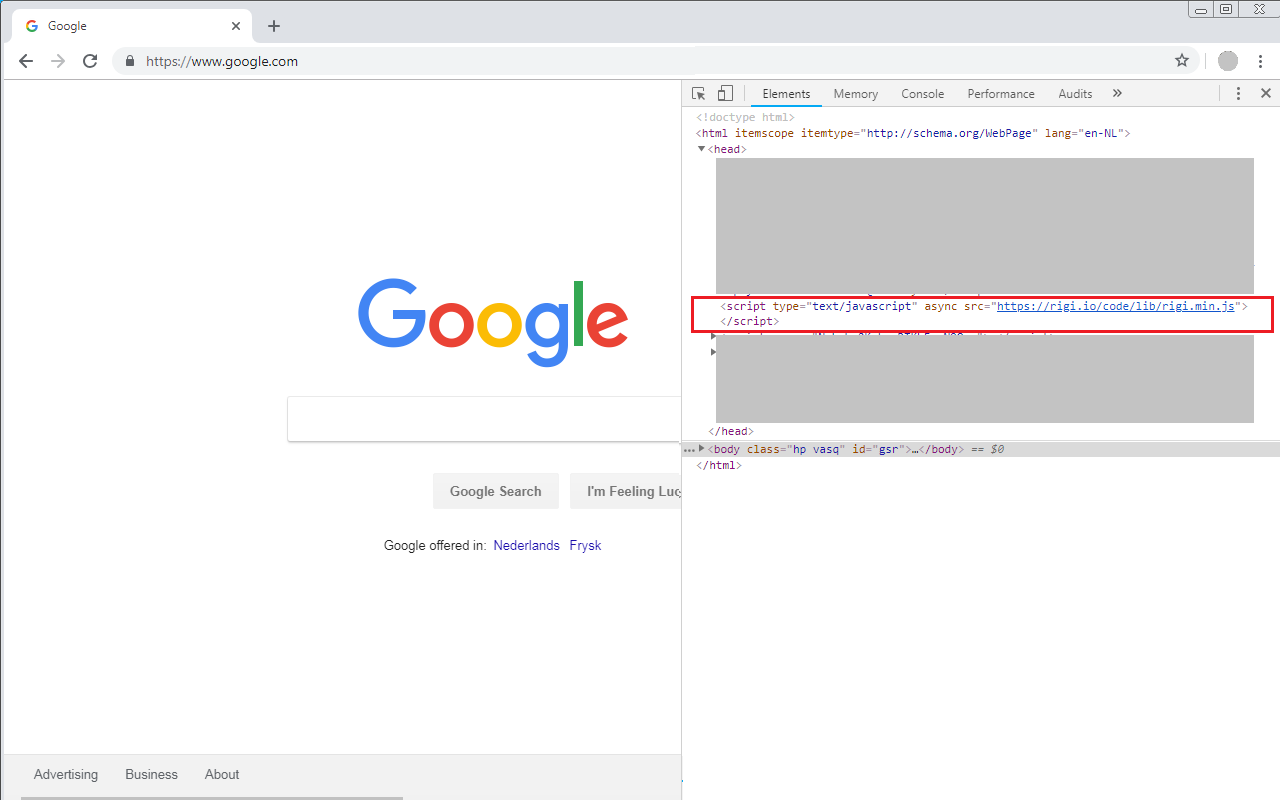Click the back navigation arrow

(x=25, y=61)
